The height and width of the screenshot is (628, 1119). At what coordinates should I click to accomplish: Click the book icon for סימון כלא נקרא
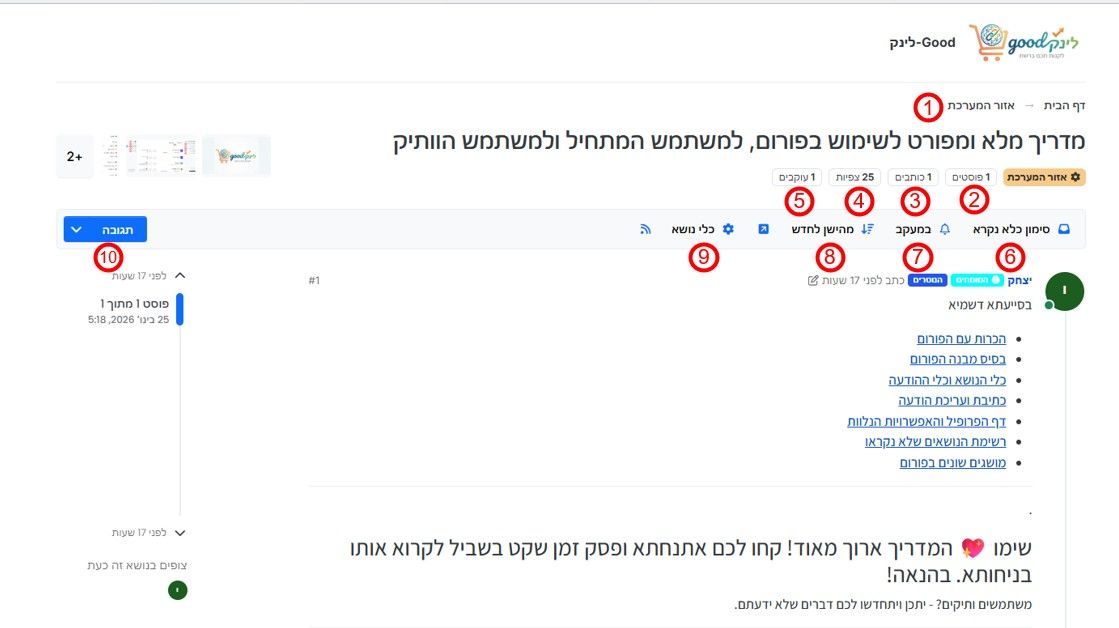tap(1064, 229)
